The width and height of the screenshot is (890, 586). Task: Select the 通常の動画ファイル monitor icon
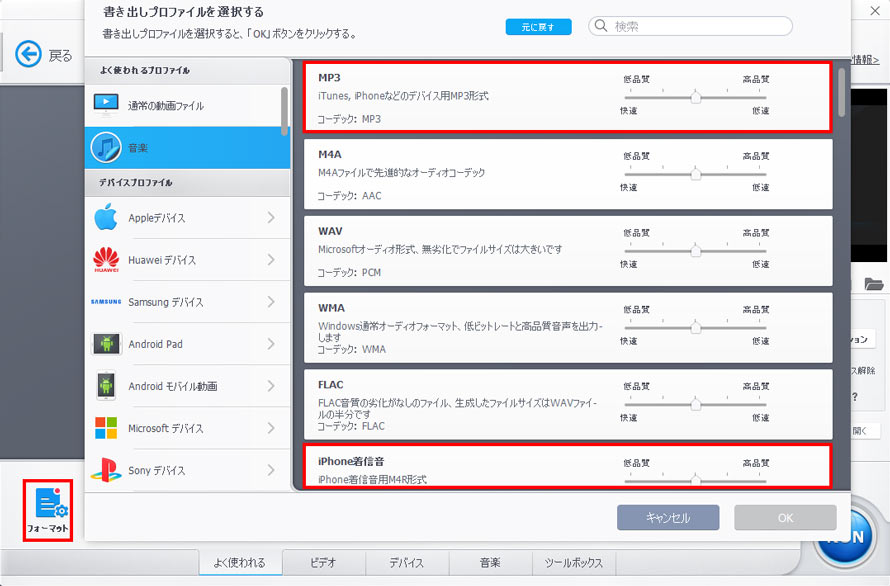tap(106, 104)
